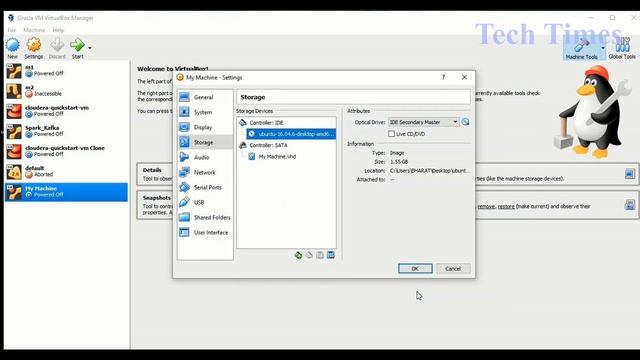Select the Spark_Kafka machine
Image resolution: width=640 pixels, height=360 pixels.
coord(66,131)
